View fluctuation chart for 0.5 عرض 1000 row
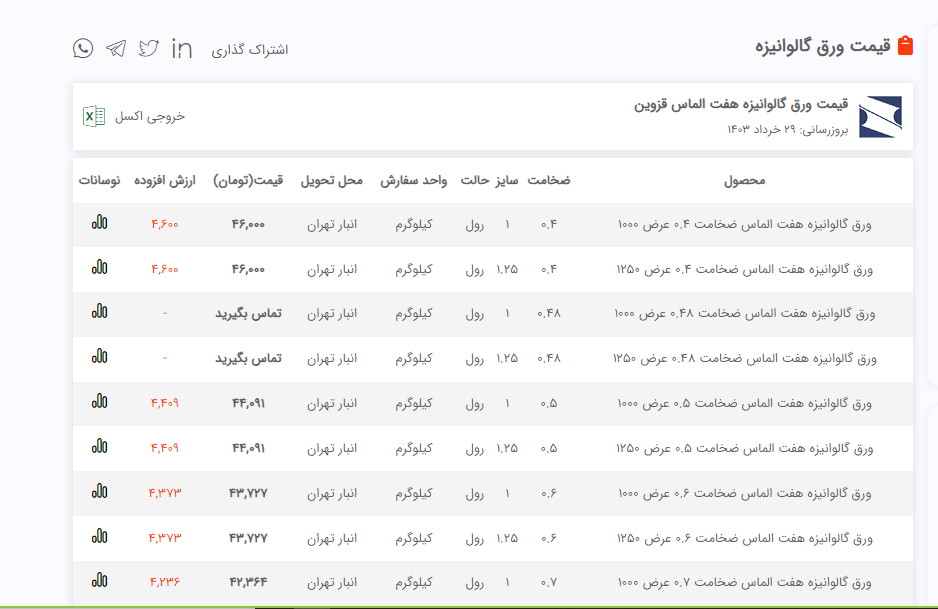 (99, 402)
